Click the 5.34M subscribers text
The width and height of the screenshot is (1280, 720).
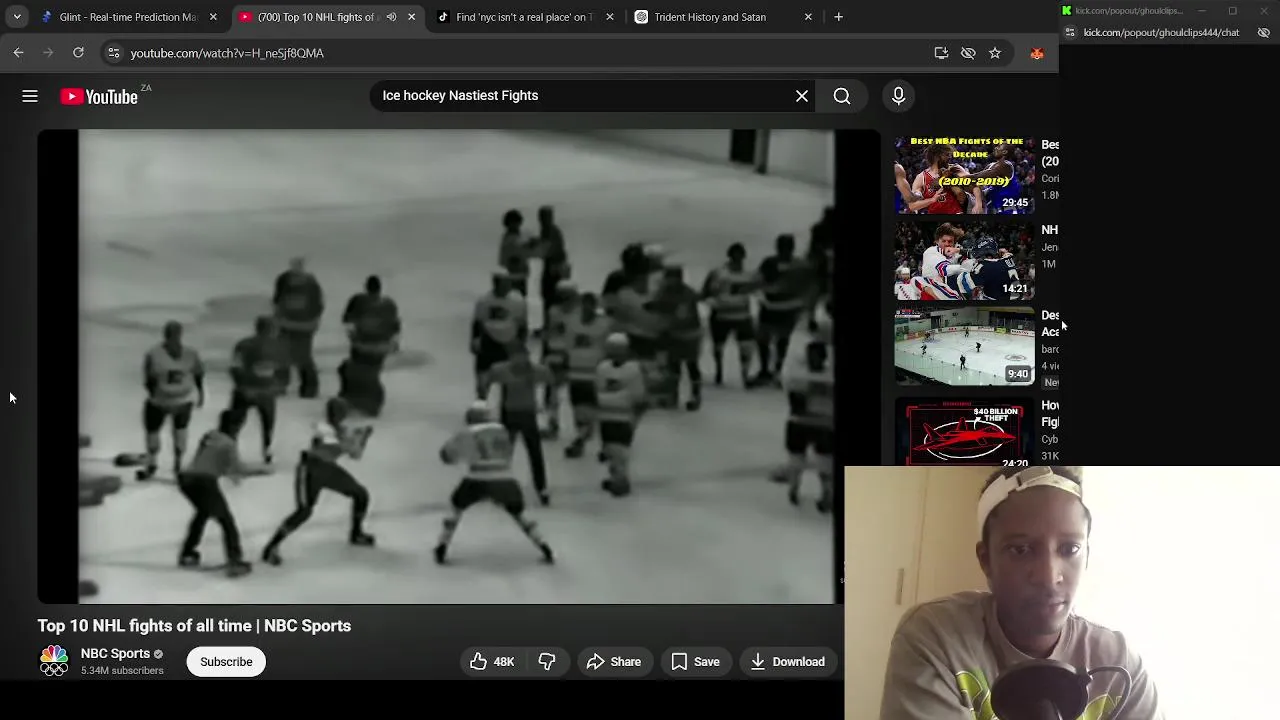coord(122,671)
